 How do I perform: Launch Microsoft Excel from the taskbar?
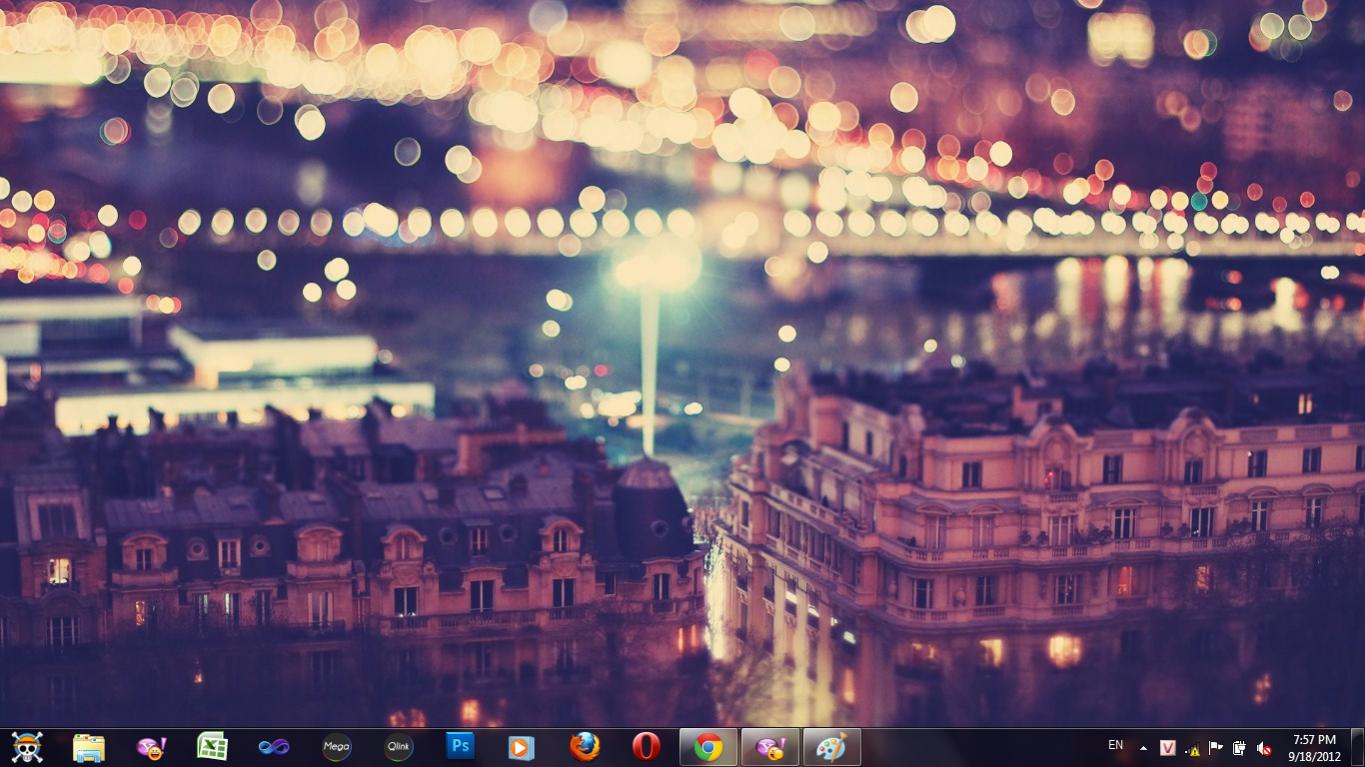pyautogui.click(x=212, y=747)
